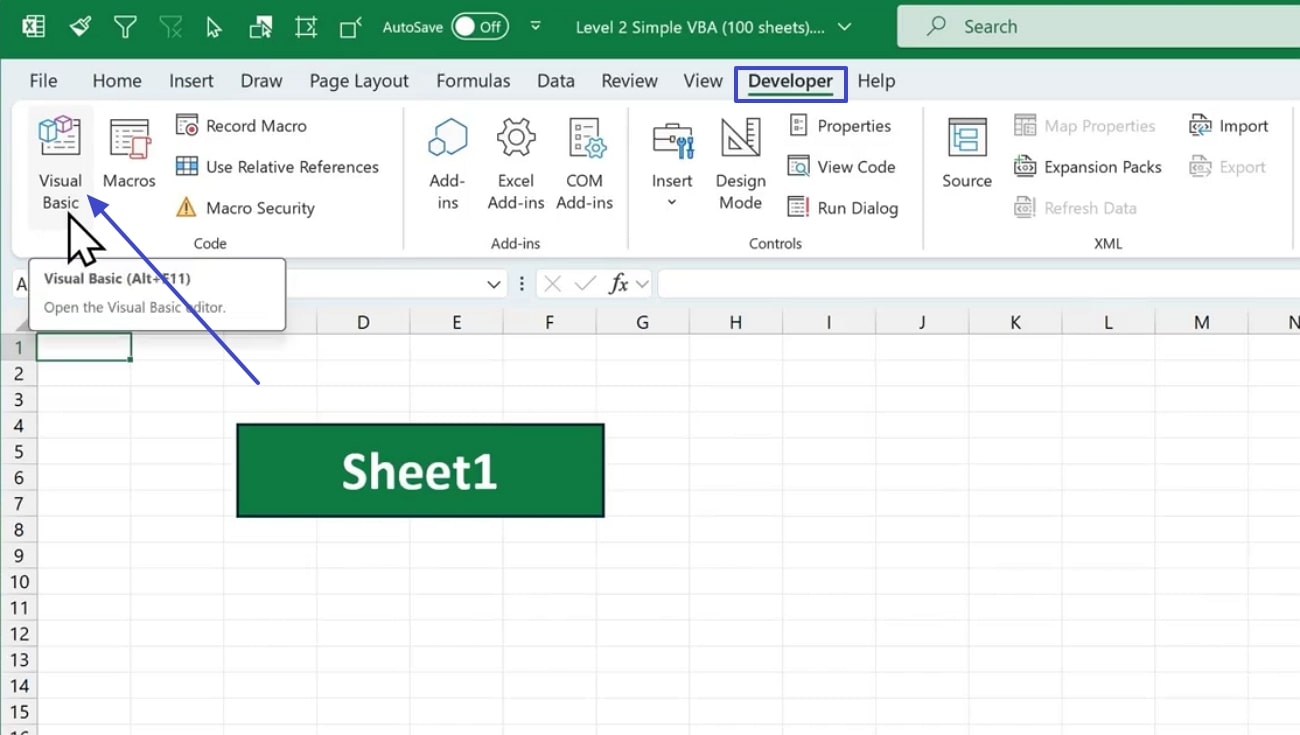Select column K header
Image resolution: width=1300 pixels, height=735 pixels.
tap(1015, 322)
